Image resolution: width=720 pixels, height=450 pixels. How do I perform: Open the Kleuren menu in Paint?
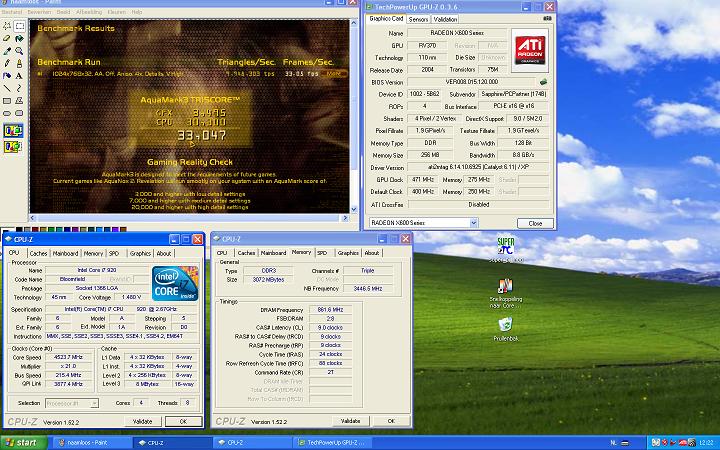coord(118,12)
